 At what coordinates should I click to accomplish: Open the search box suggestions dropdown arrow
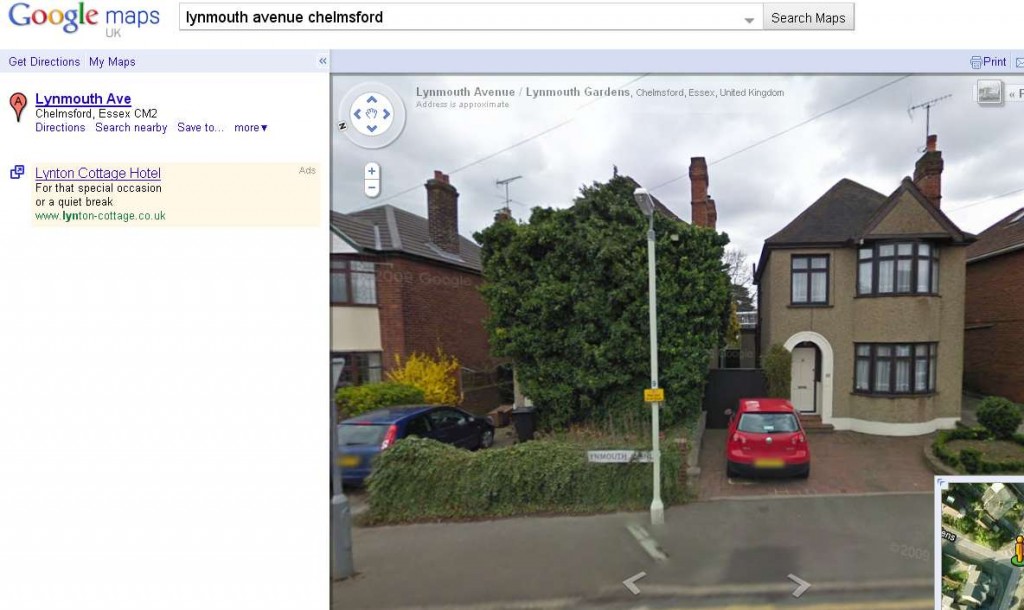click(749, 20)
